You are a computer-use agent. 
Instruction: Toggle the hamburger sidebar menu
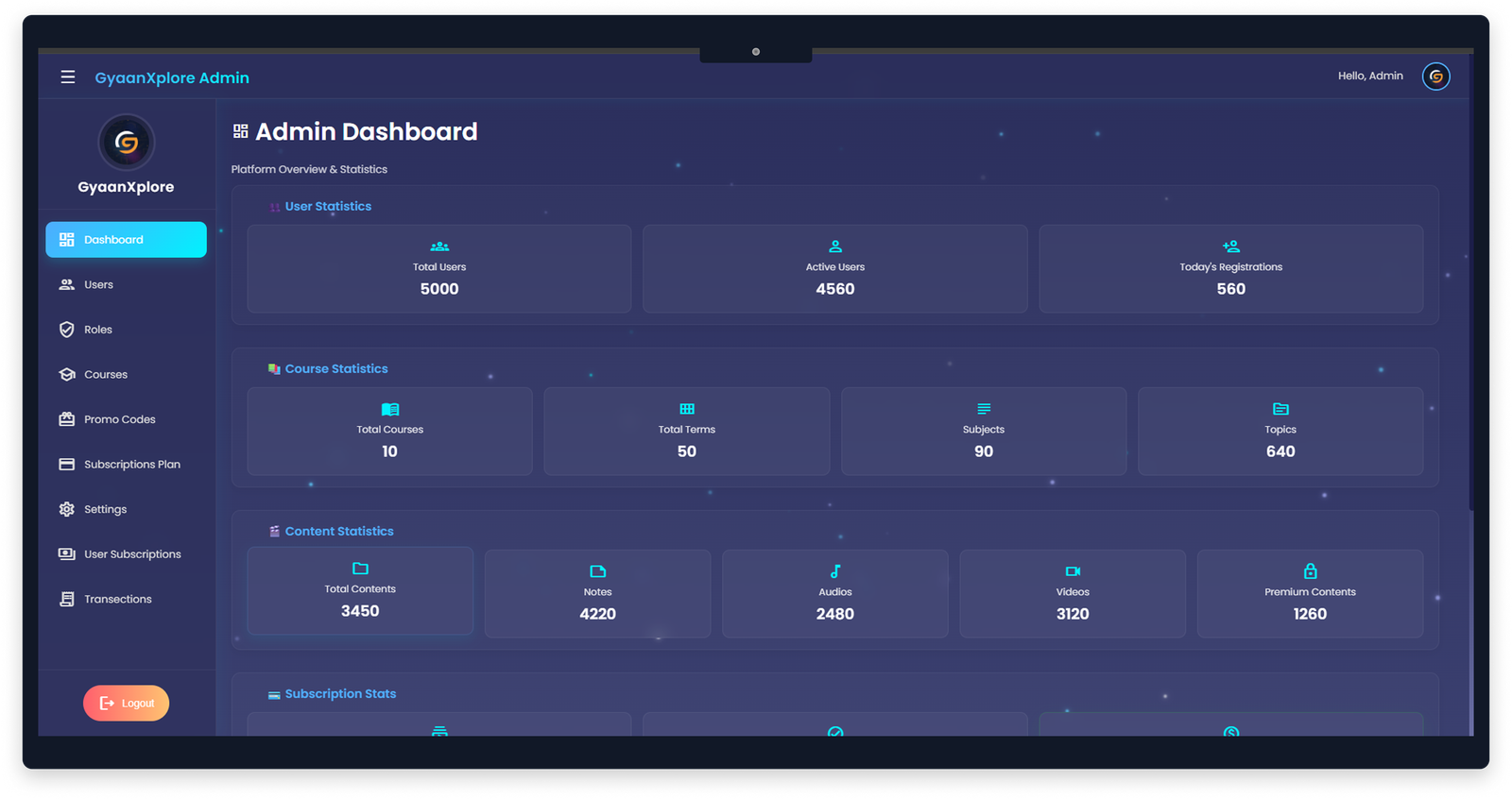click(68, 77)
